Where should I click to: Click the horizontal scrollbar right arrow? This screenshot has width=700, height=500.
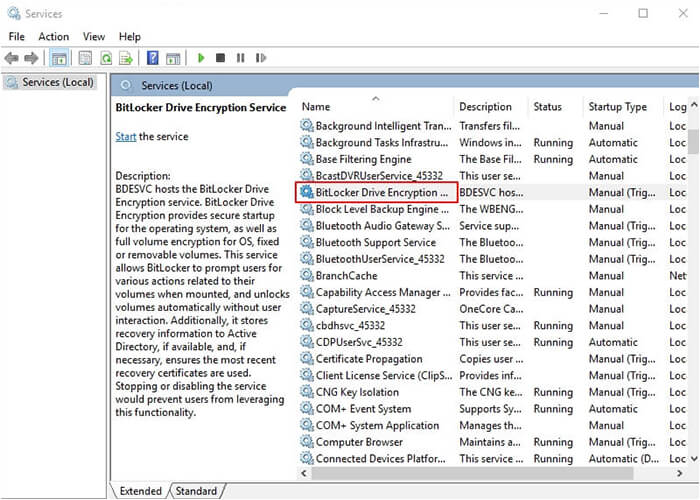pyautogui.click(x=679, y=473)
